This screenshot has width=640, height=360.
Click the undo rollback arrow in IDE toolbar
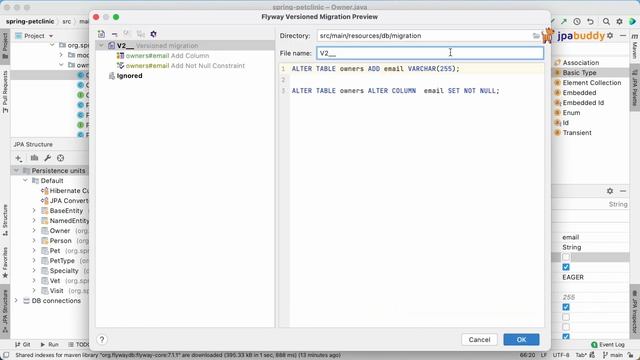(591, 21)
